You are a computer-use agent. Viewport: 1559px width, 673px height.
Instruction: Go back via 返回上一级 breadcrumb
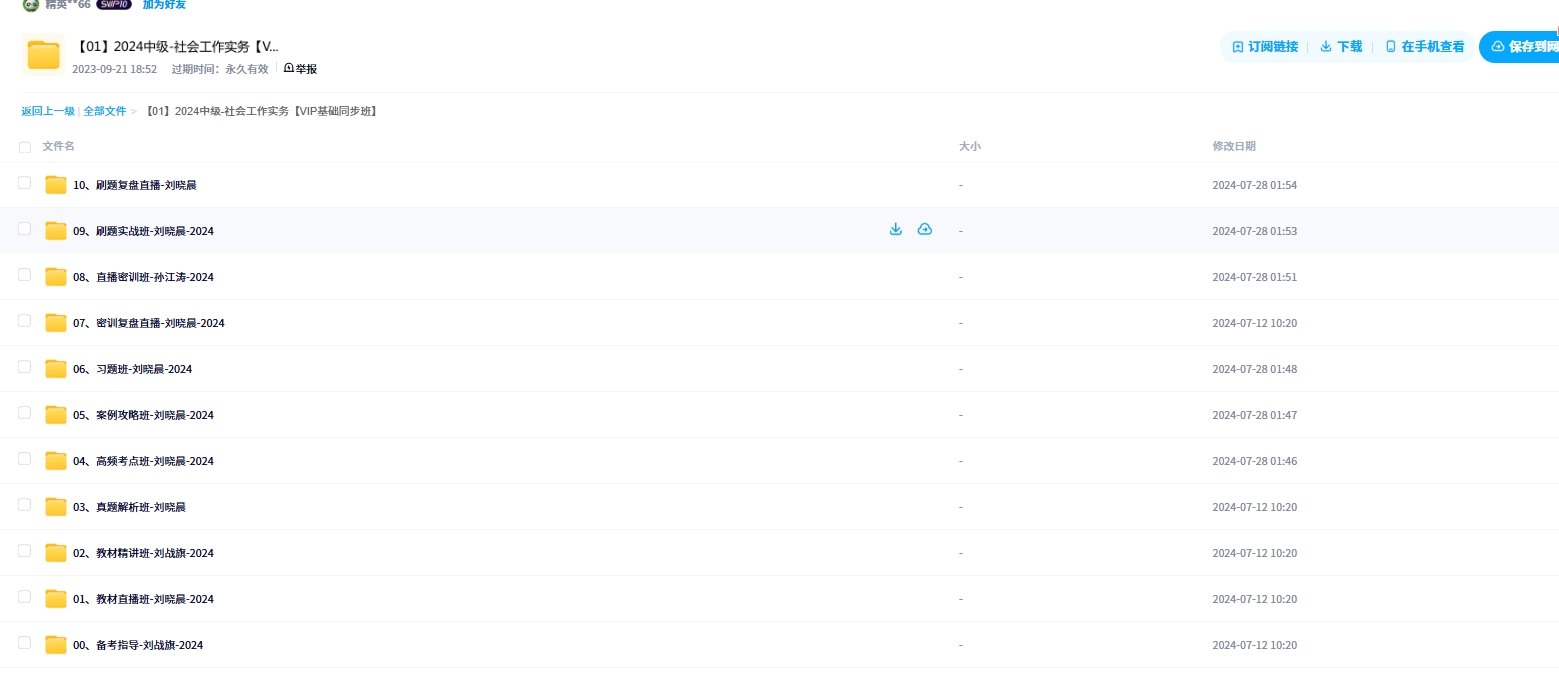48,111
